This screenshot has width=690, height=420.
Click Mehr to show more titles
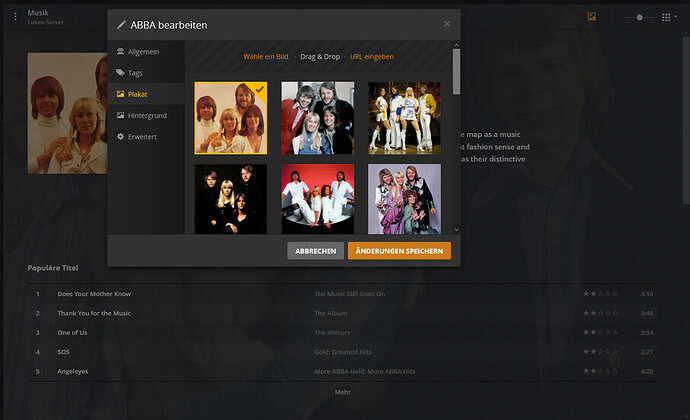pyautogui.click(x=342, y=392)
